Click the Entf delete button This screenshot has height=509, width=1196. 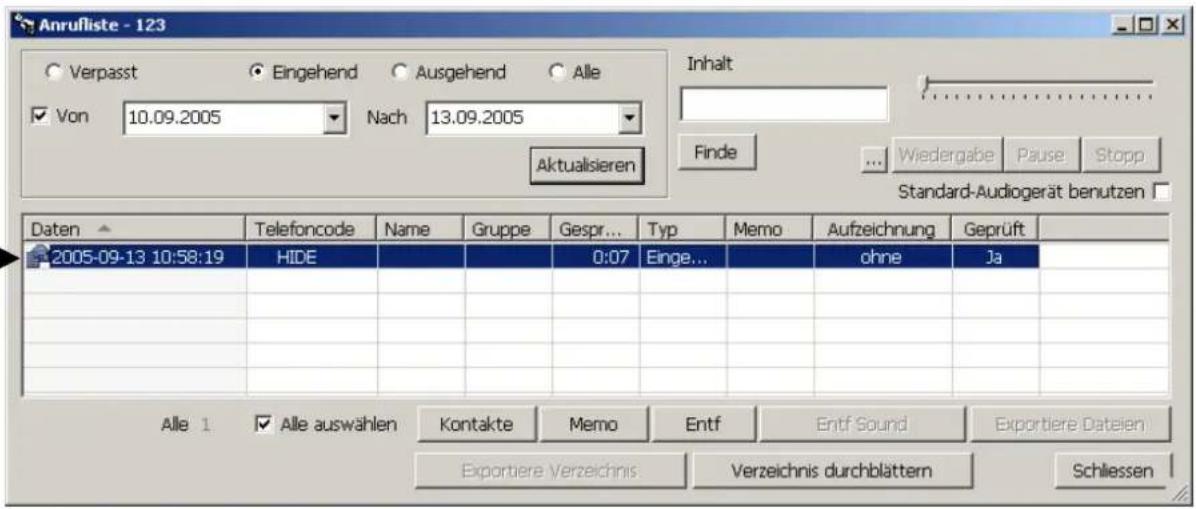pos(703,425)
